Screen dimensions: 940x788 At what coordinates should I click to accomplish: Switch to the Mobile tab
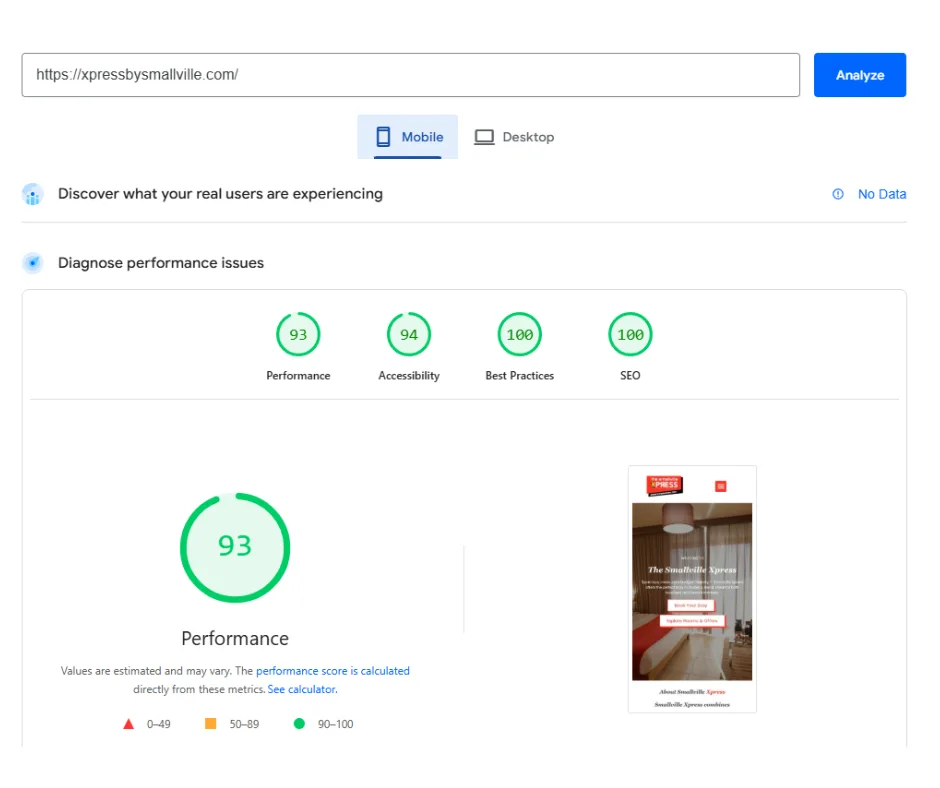(x=410, y=136)
